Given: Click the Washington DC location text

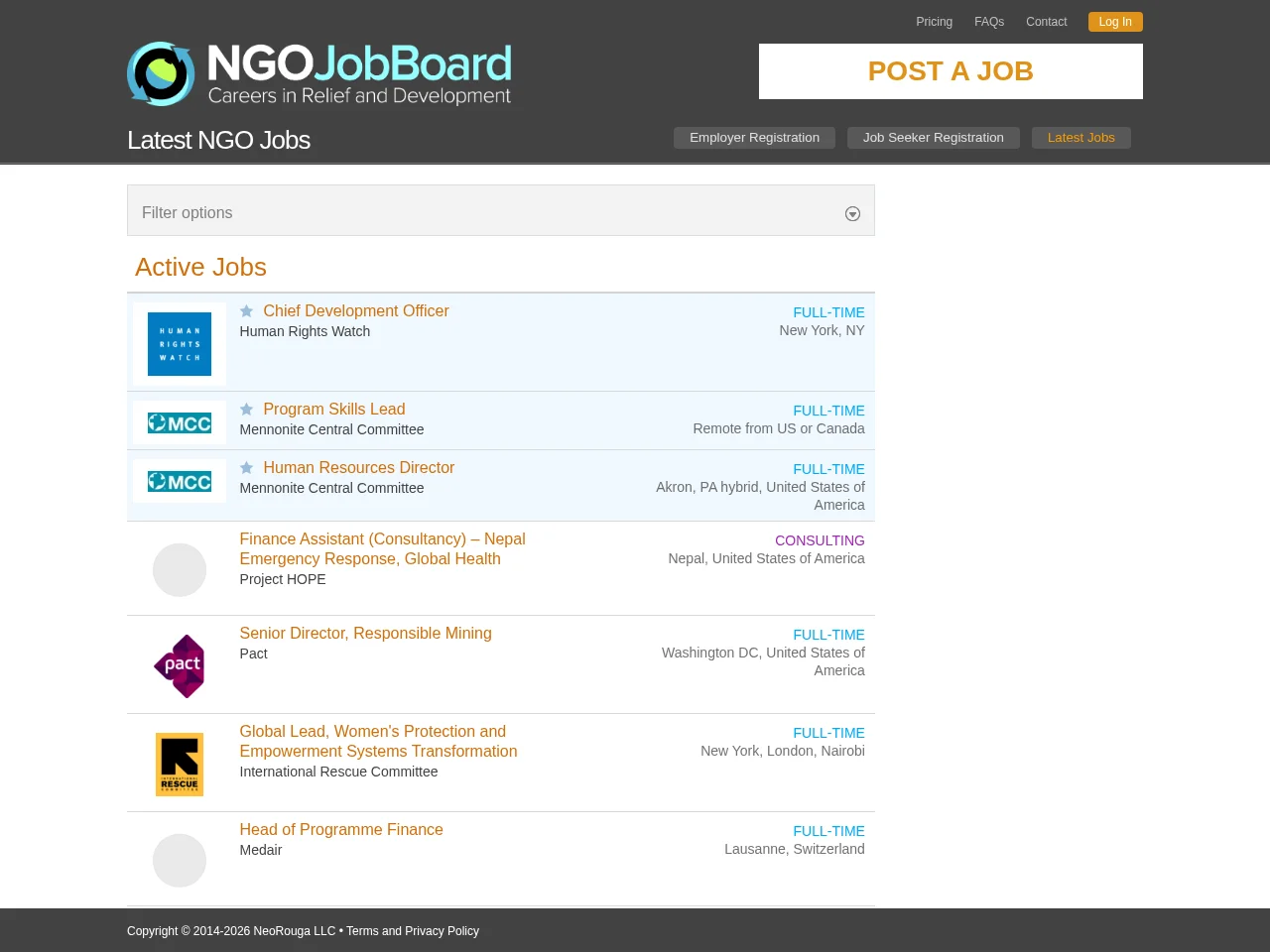Looking at the screenshot, I should click(x=763, y=662).
